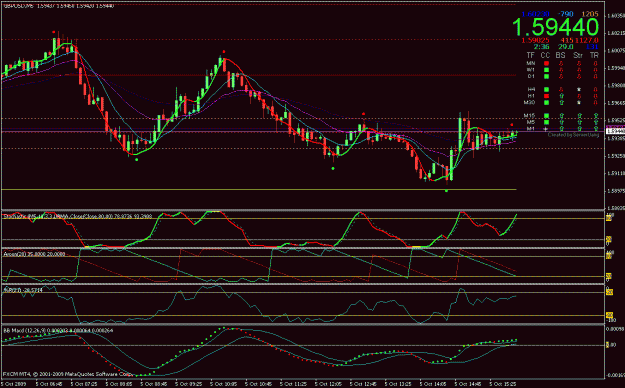Click the FXCM MT4 MetaQuotes copyright text
Image resolution: width=625 pixels, height=388 pixels.
[x=68, y=374]
